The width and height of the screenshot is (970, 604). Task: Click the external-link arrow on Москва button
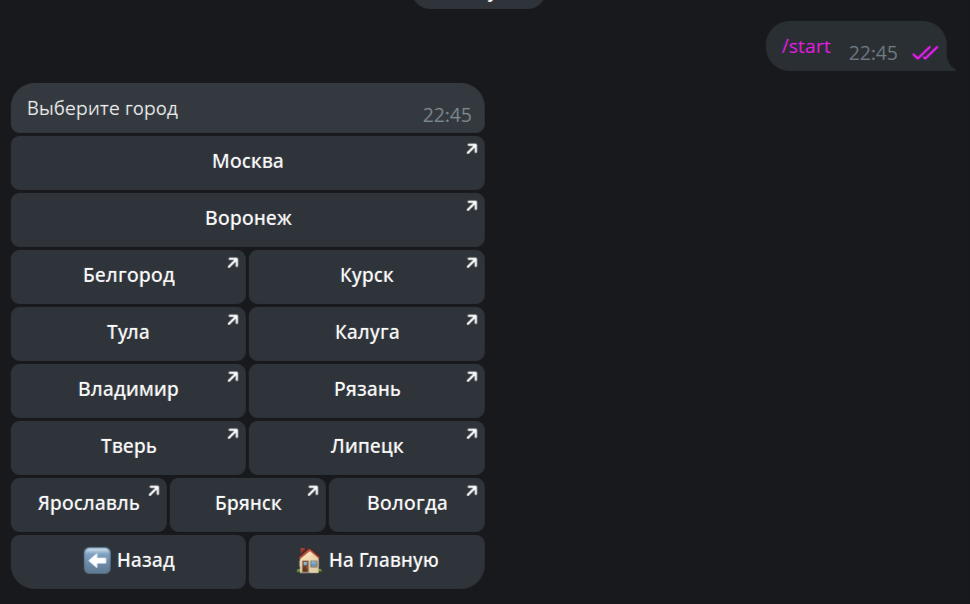click(x=472, y=149)
